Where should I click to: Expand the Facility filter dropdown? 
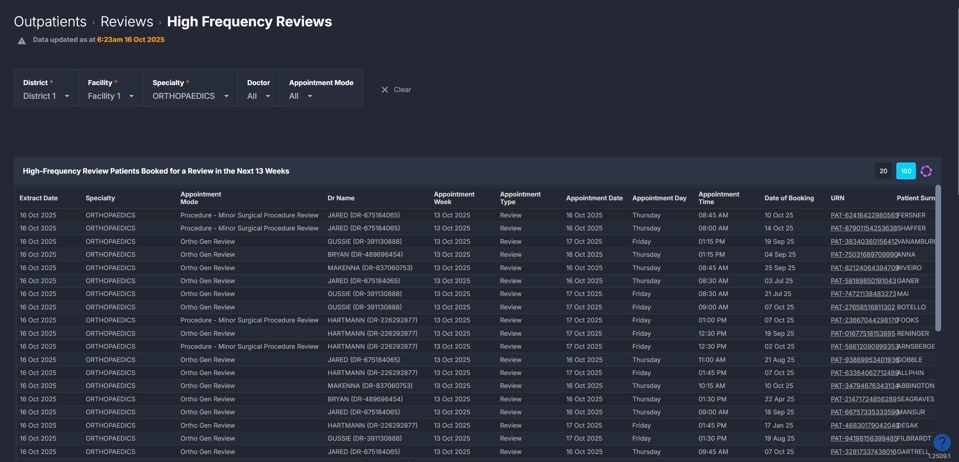110,96
